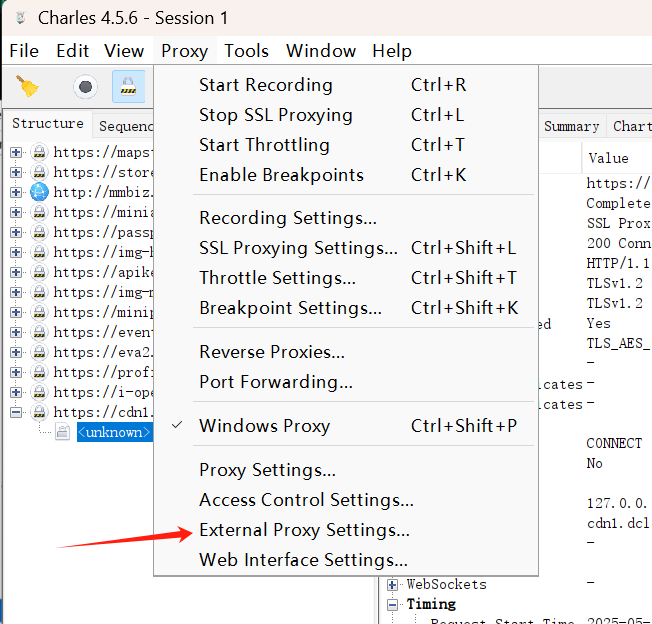Collapse the https://cdn1 tree node
This screenshot has width=652, height=624.
(x=16, y=412)
